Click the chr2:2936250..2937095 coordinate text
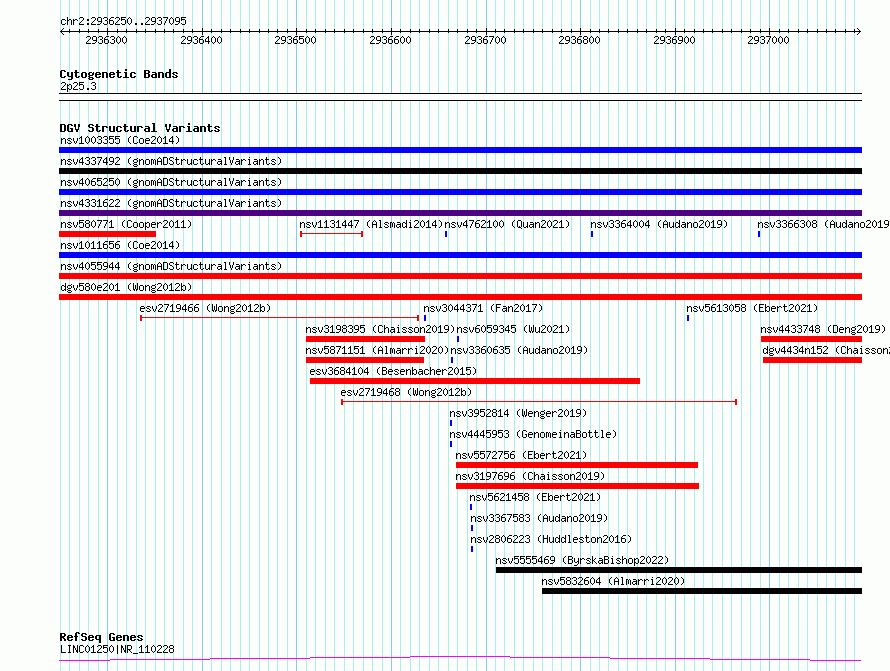Screen dimensions: 890x671 coord(123,22)
